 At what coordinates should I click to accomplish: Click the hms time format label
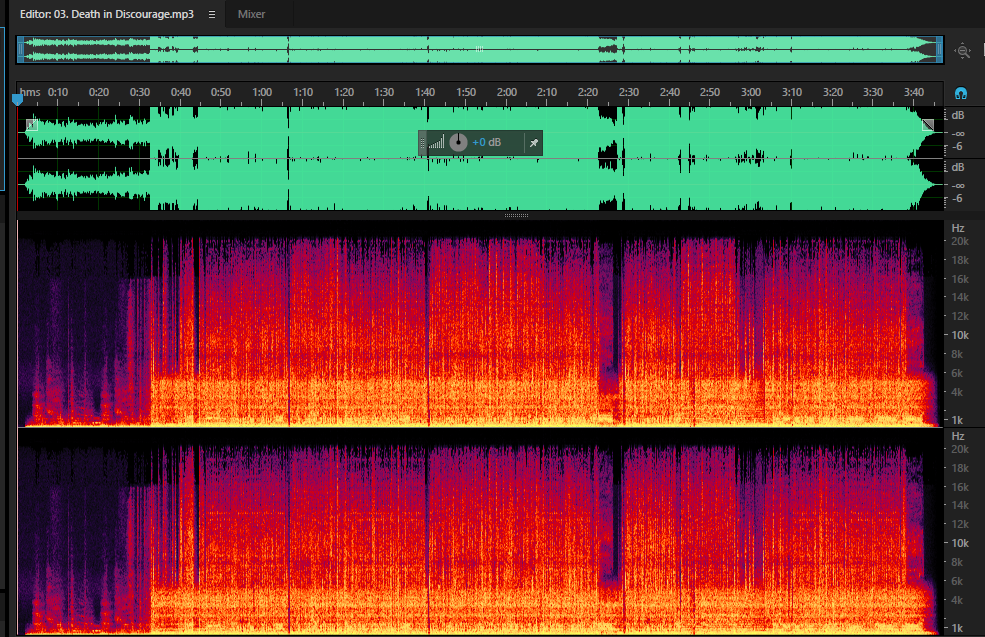pos(30,92)
